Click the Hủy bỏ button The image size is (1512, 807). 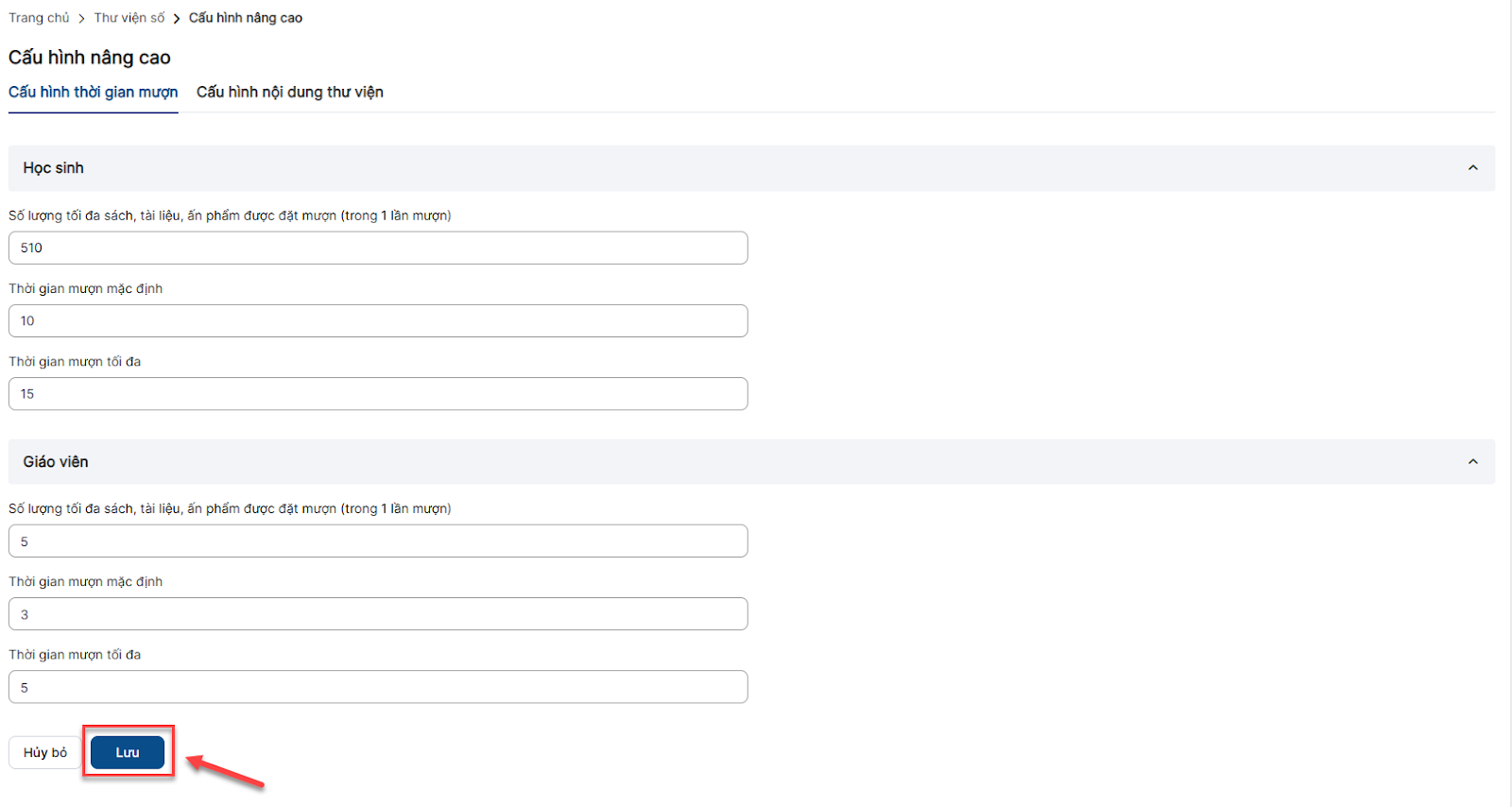45,753
